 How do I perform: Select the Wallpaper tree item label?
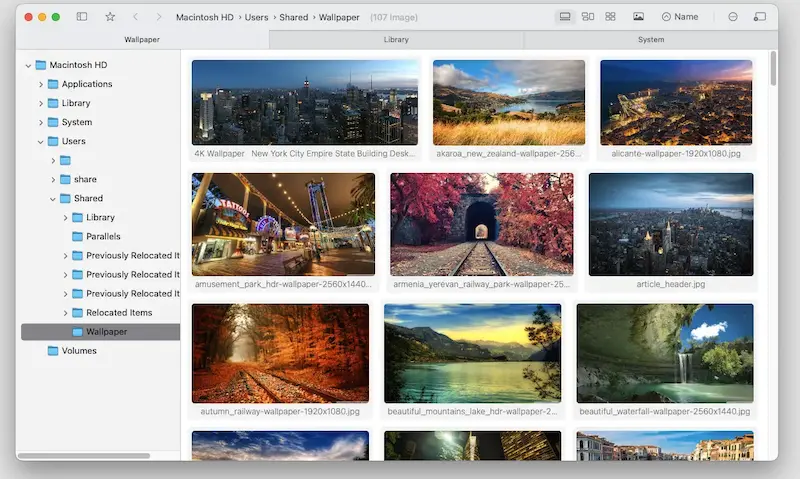pos(106,332)
